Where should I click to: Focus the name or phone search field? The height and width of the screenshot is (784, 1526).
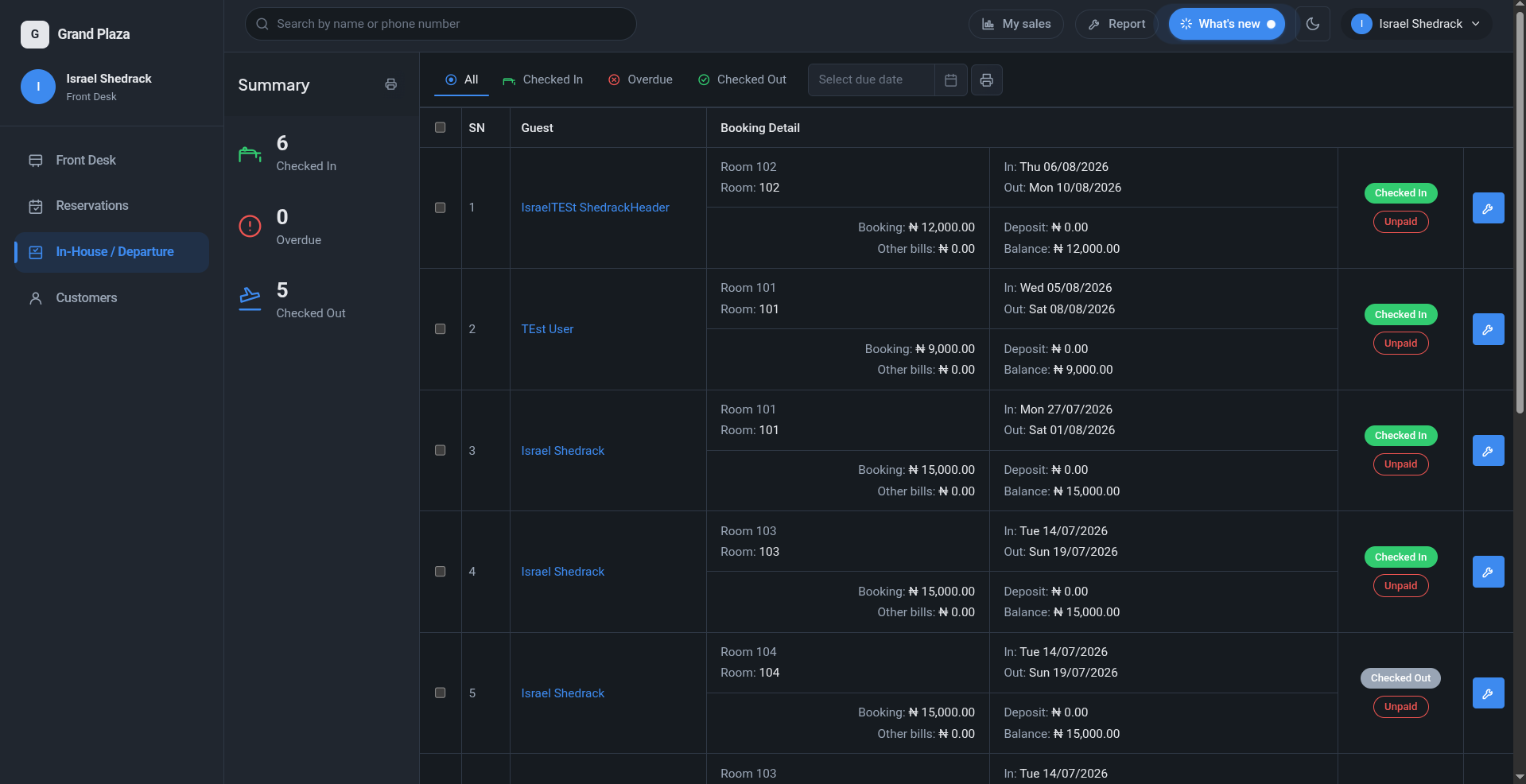pyautogui.click(x=441, y=24)
